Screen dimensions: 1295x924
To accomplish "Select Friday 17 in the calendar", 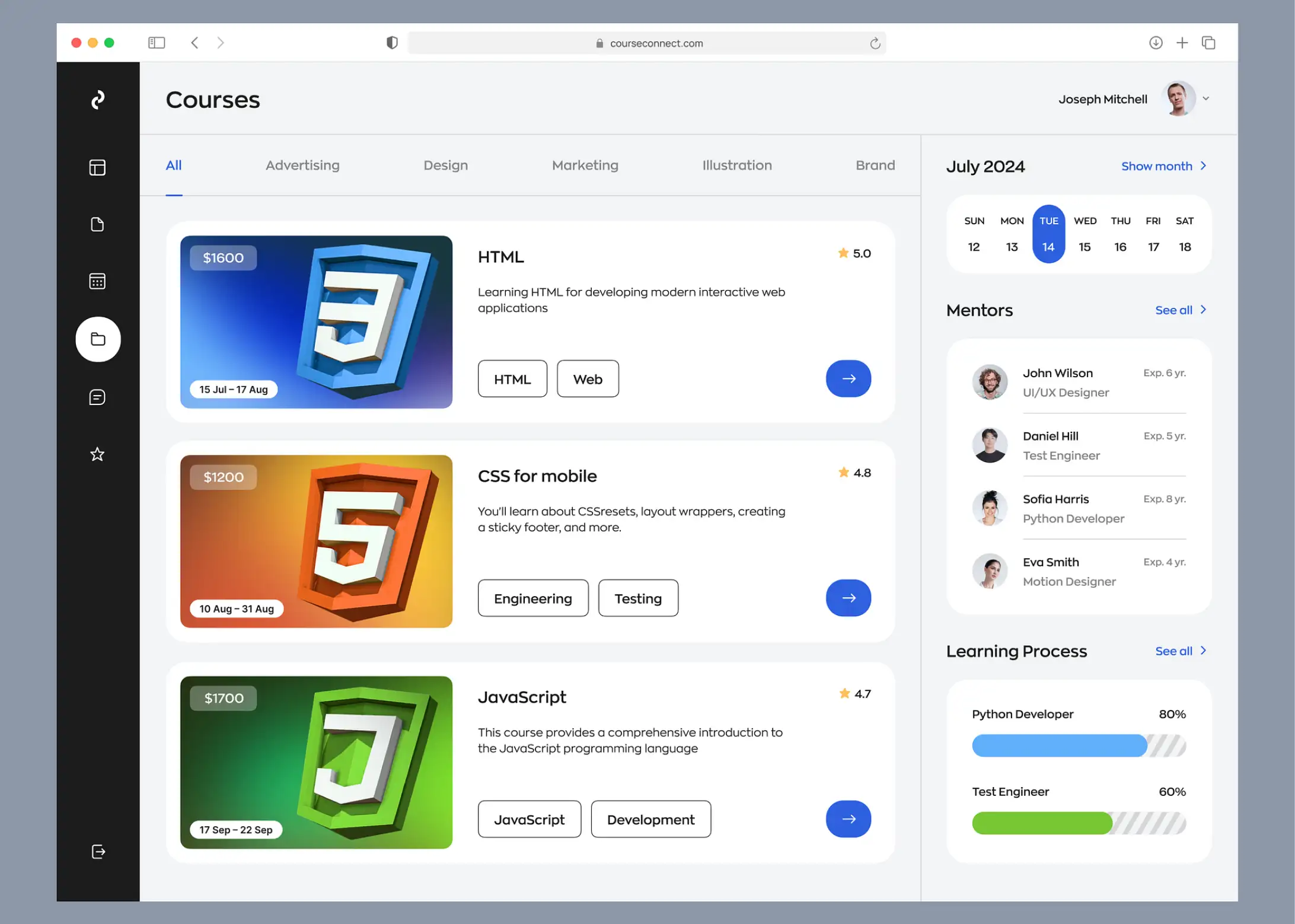I will (x=1153, y=234).
